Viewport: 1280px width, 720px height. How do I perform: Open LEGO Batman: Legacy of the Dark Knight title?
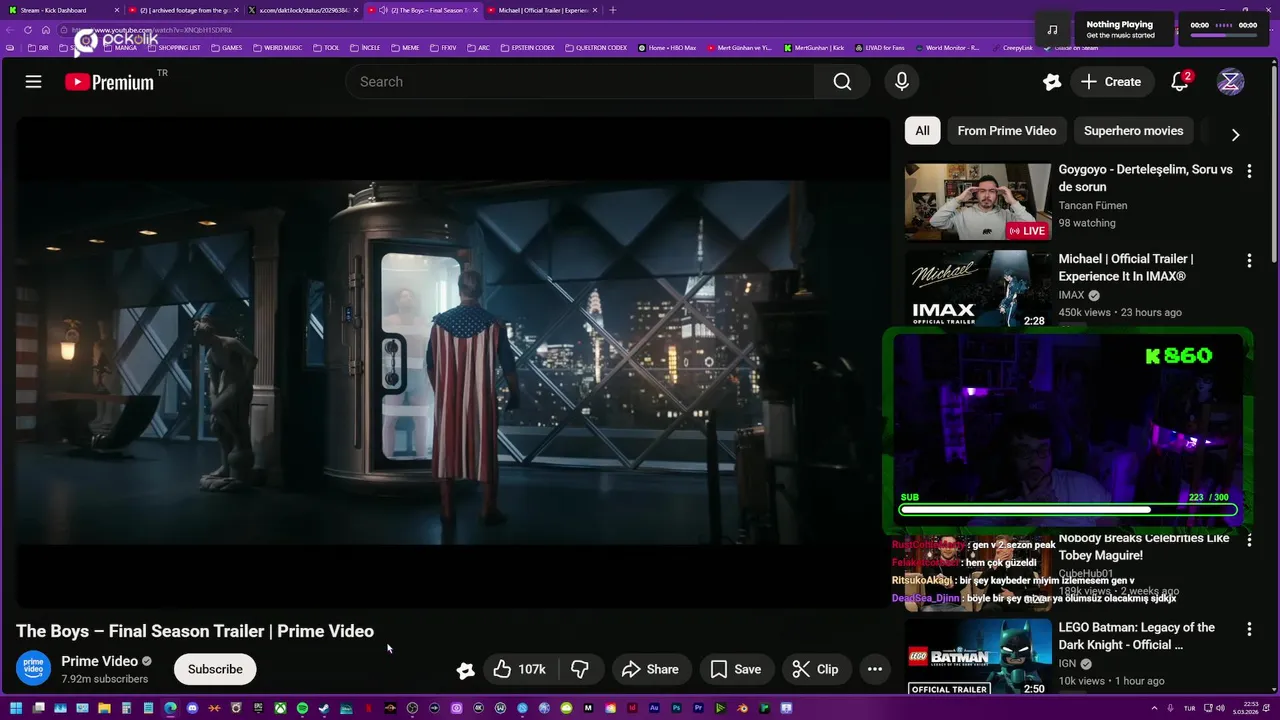[1137, 636]
